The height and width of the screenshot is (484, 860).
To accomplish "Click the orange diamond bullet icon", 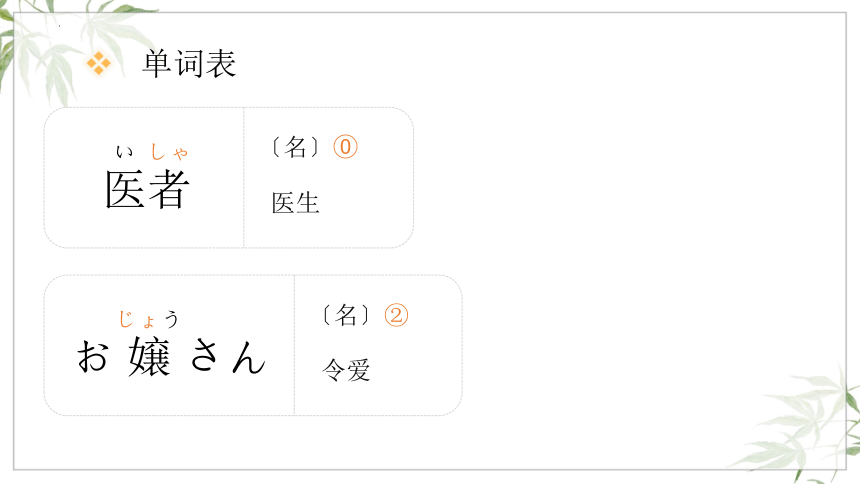I will pos(99,63).
